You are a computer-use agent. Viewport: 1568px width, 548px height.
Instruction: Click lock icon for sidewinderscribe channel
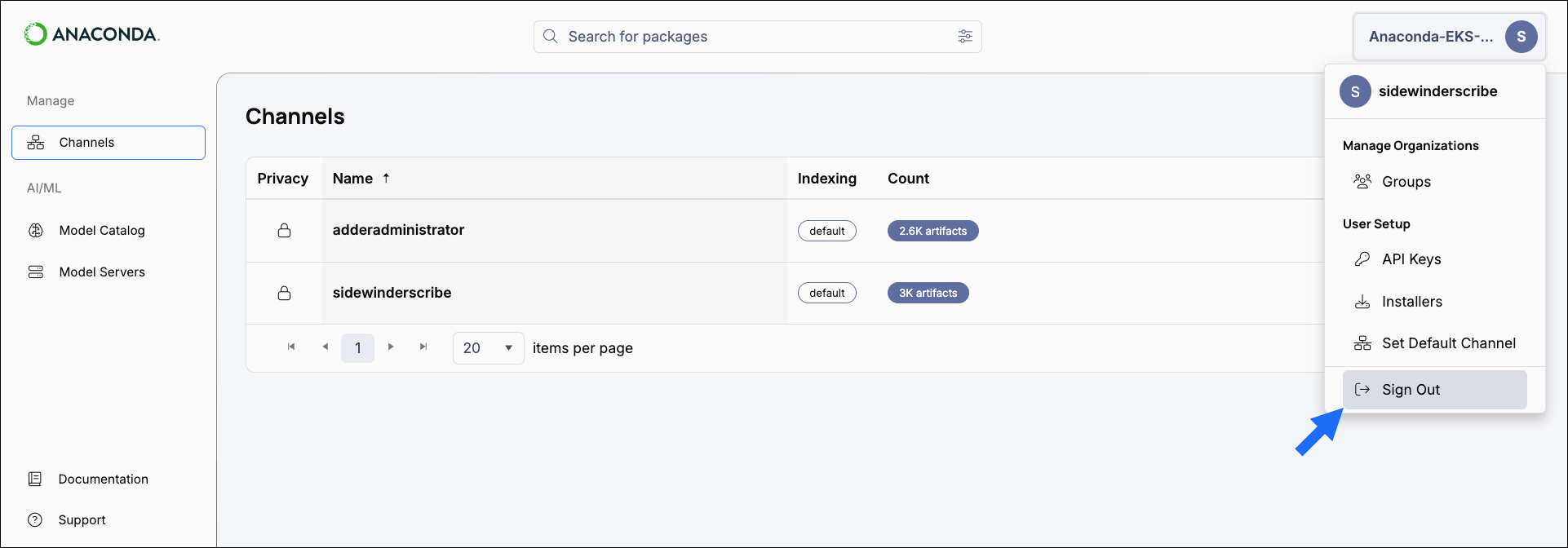click(x=284, y=293)
